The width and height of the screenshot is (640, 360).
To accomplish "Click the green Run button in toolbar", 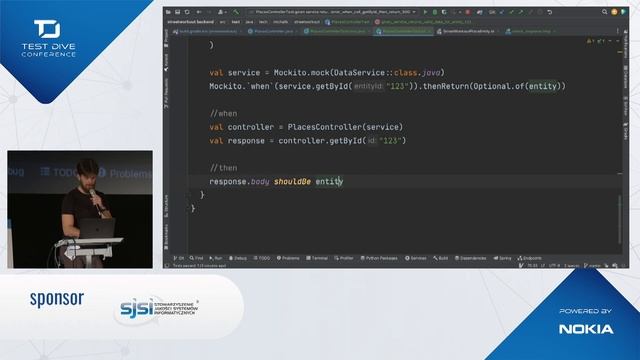I will click(x=425, y=12).
